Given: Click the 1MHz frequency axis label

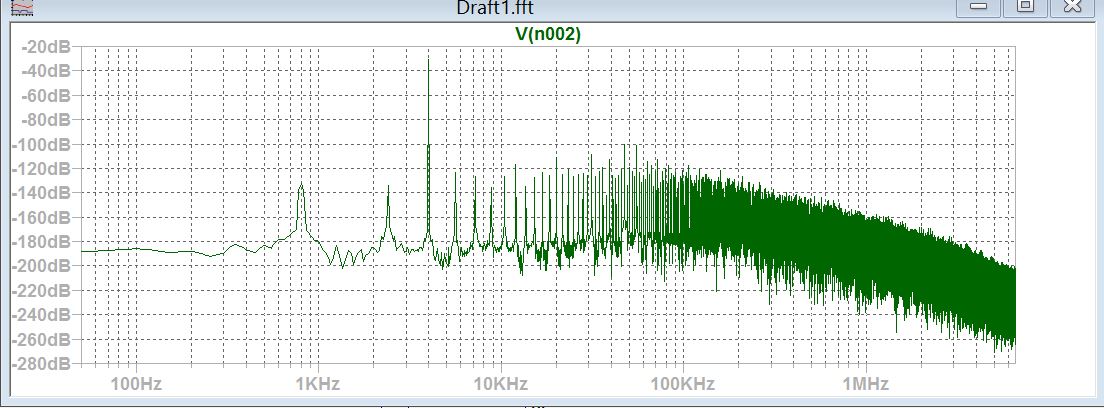Looking at the screenshot, I should [865, 384].
